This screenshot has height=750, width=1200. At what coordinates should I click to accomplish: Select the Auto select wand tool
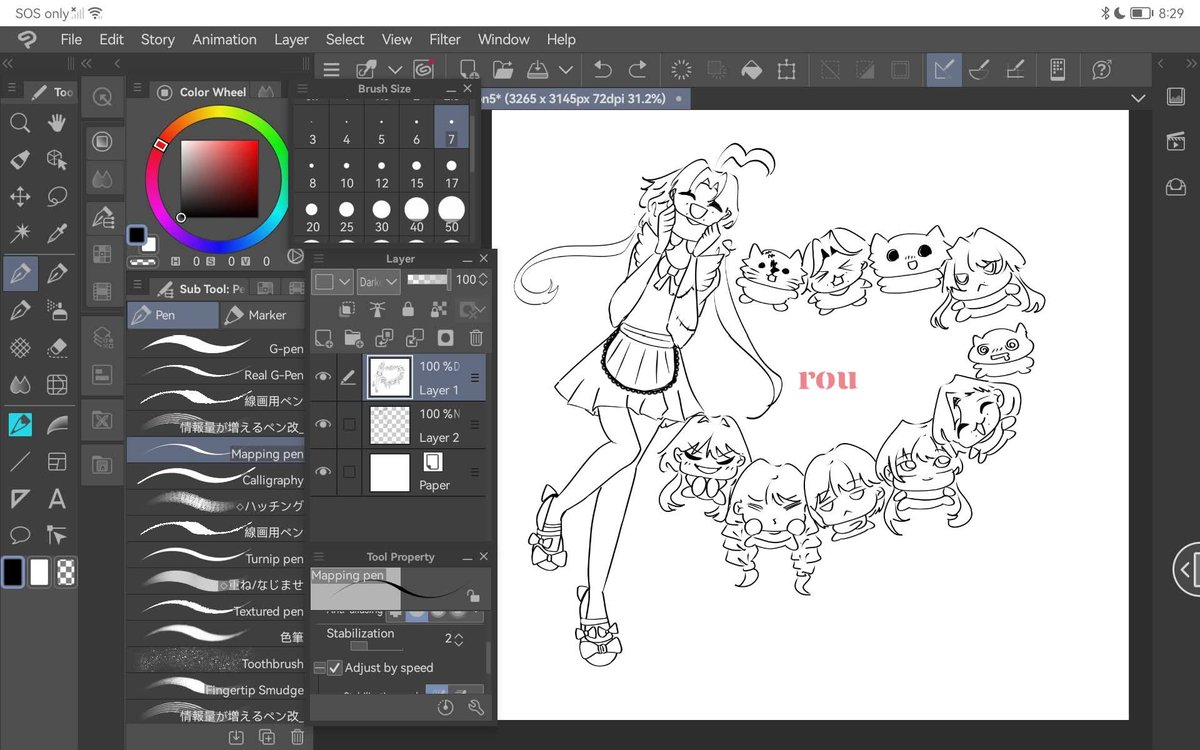click(19, 234)
